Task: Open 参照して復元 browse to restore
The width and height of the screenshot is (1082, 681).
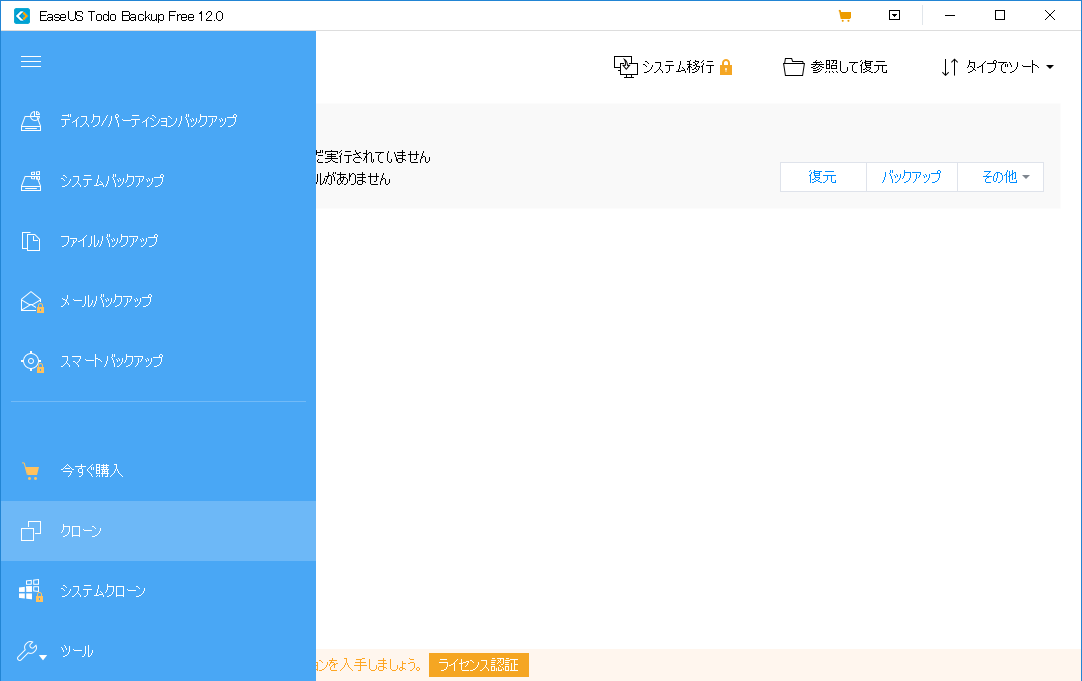Action: [835, 67]
